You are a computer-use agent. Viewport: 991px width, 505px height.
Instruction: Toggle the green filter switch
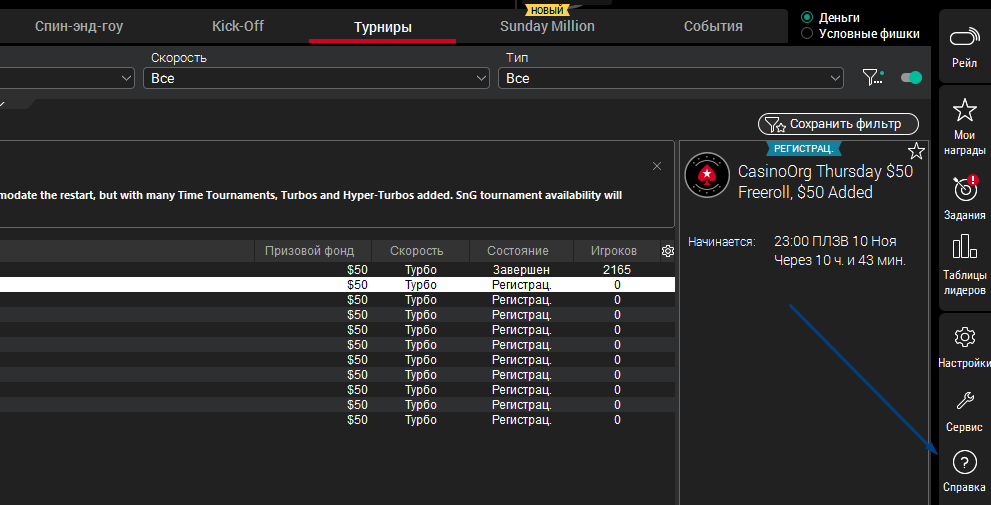[911, 77]
